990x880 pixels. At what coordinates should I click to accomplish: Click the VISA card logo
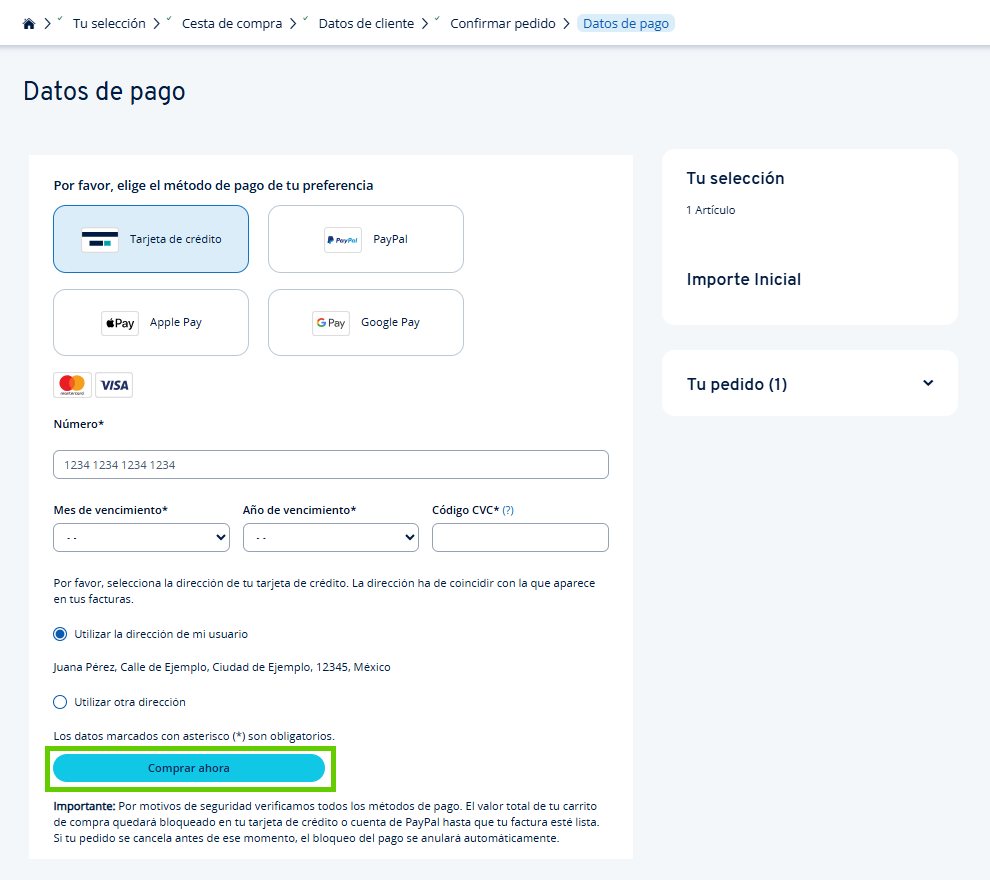113,384
